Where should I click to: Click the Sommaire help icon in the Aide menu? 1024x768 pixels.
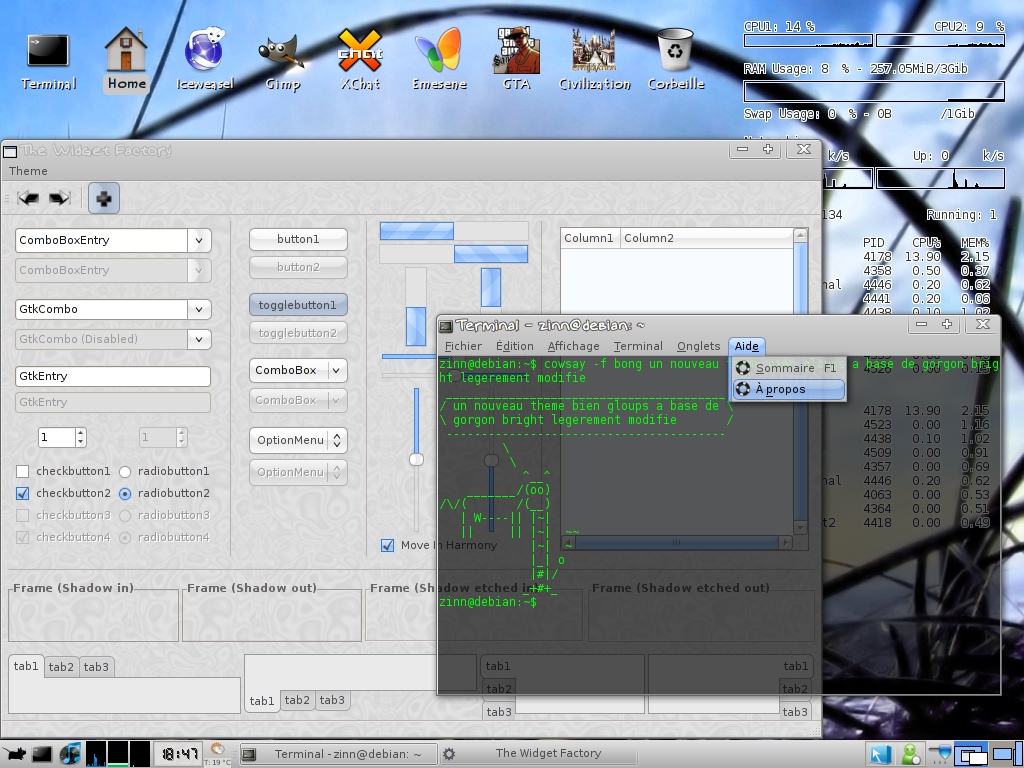[x=743, y=368]
